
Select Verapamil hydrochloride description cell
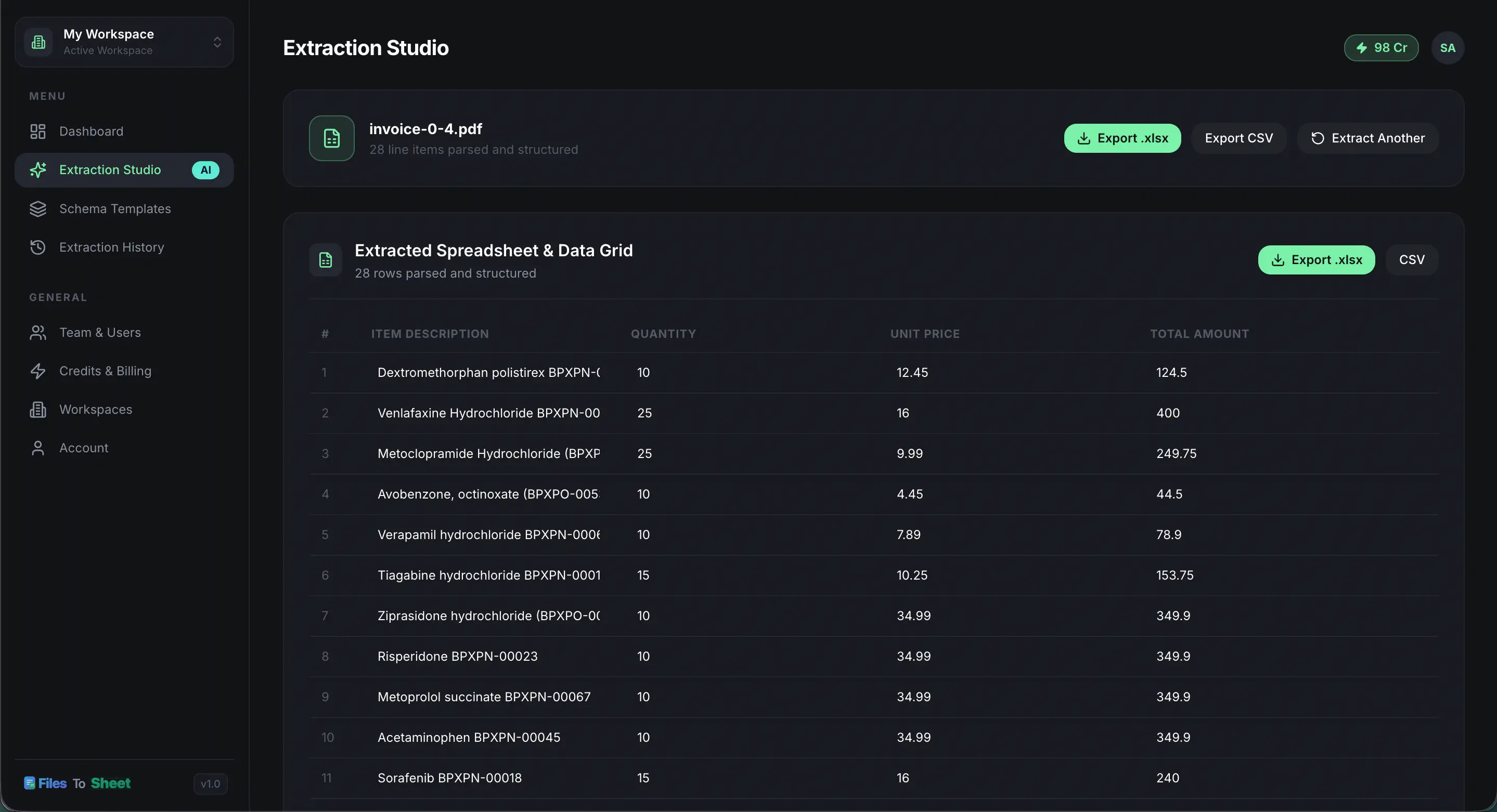click(489, 534)
